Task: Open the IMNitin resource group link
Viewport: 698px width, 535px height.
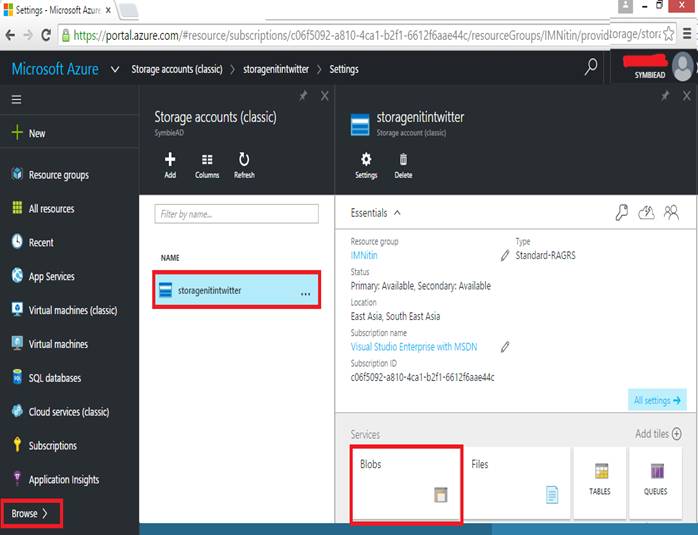Action: pos(364,255)
